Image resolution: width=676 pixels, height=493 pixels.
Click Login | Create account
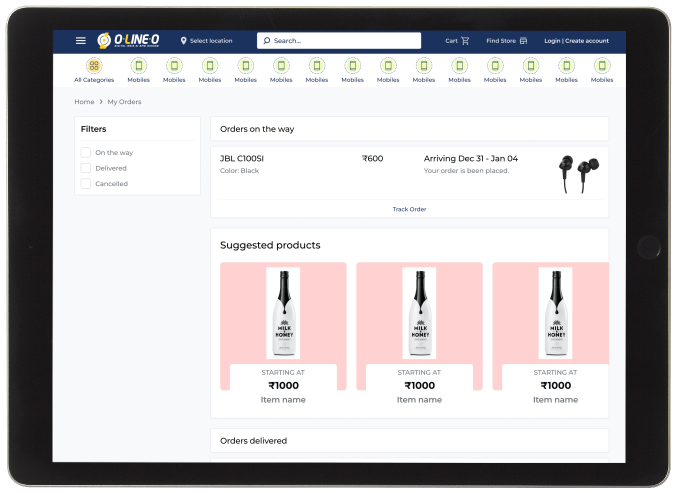[576, 41]
